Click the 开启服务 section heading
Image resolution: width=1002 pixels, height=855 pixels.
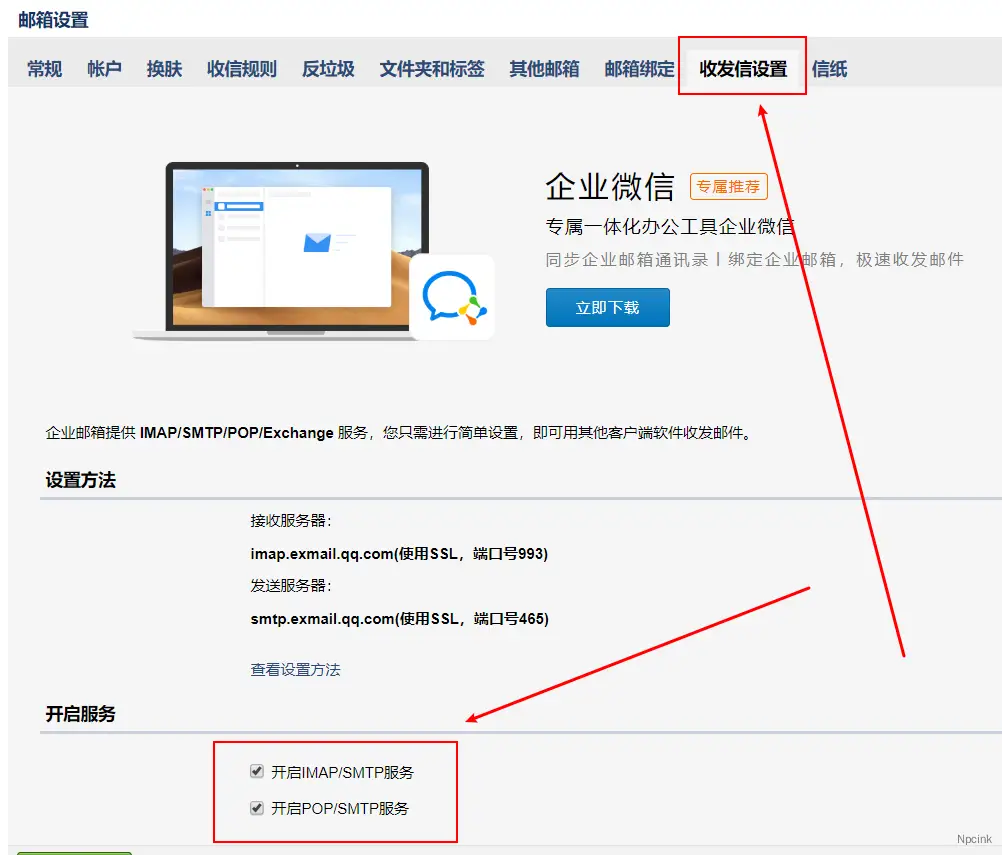point(81,714)
